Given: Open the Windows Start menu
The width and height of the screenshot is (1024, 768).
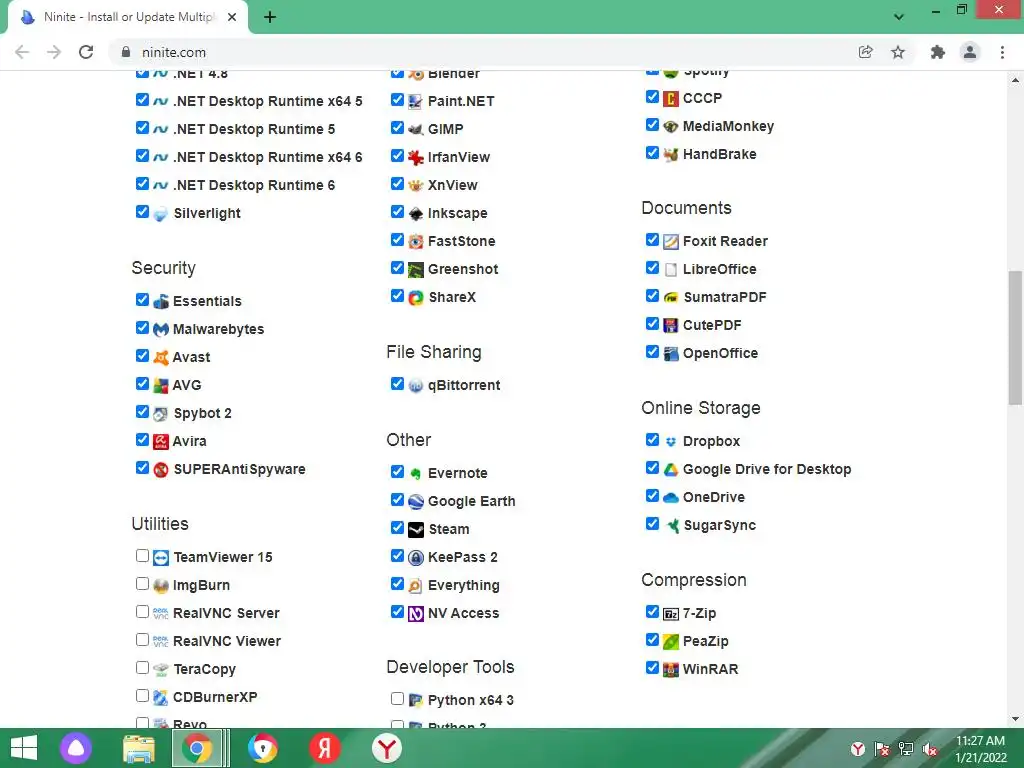Looking at the screenshot, I should coord(24,748).
